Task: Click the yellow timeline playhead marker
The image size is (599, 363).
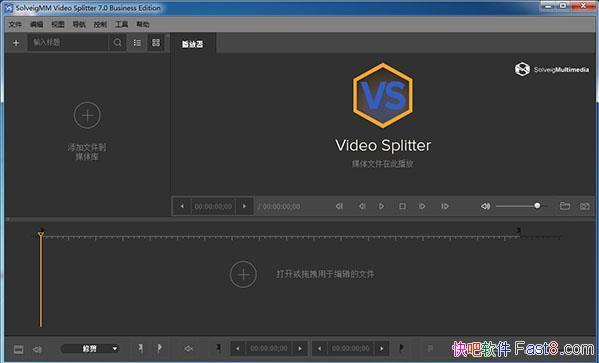Action: click(41, 234)
